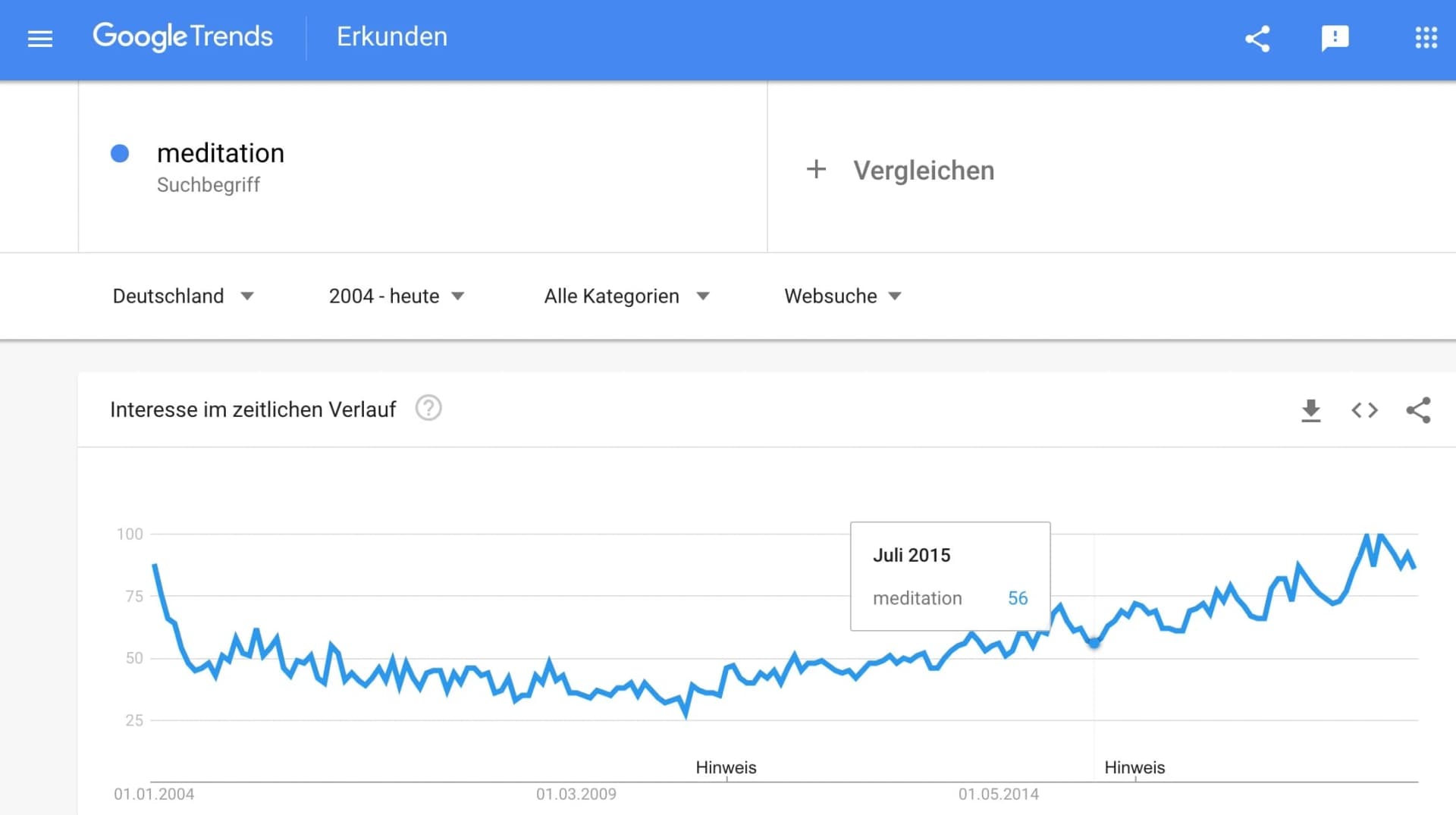This screenshot has height=815, width=1456.
Task: Select the meditation Suchbegriff card
Action: pyautogui.click(x=221, y=167)
